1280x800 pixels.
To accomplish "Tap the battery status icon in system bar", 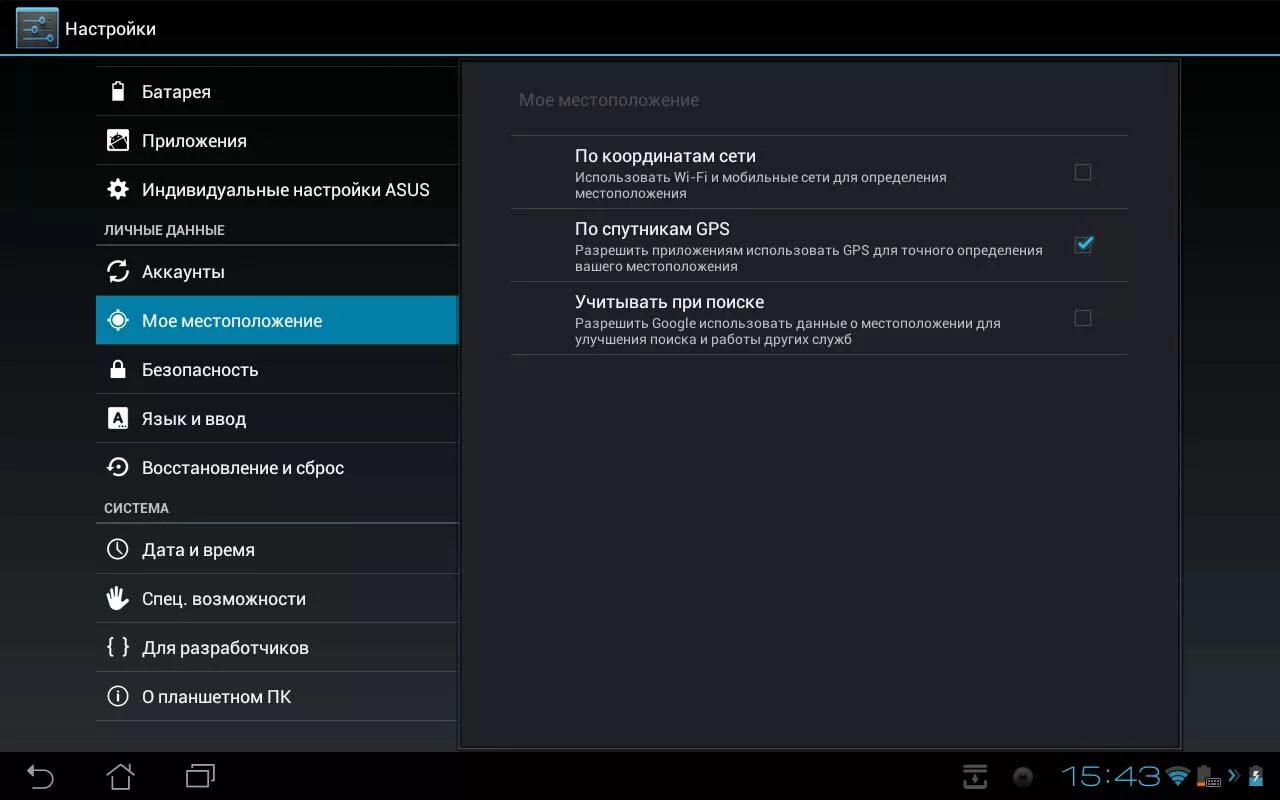I will [x=1256, y=777].
